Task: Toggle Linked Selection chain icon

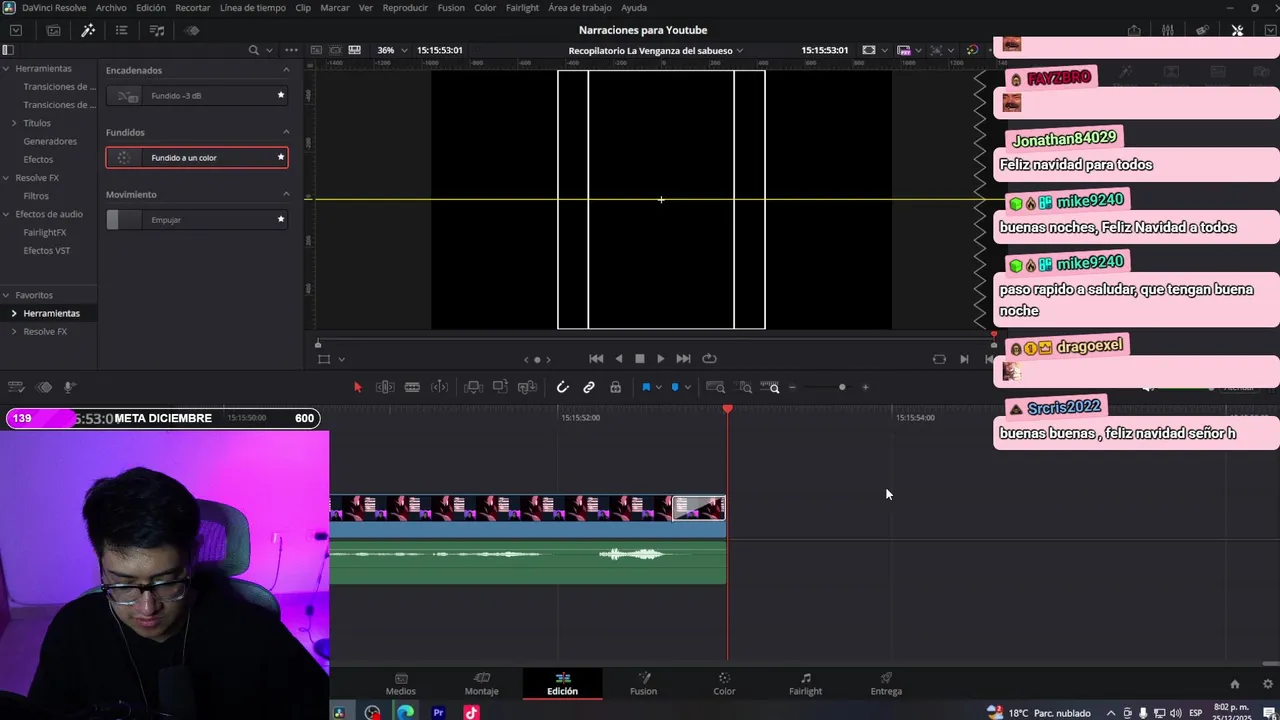Action: point(589,387)
